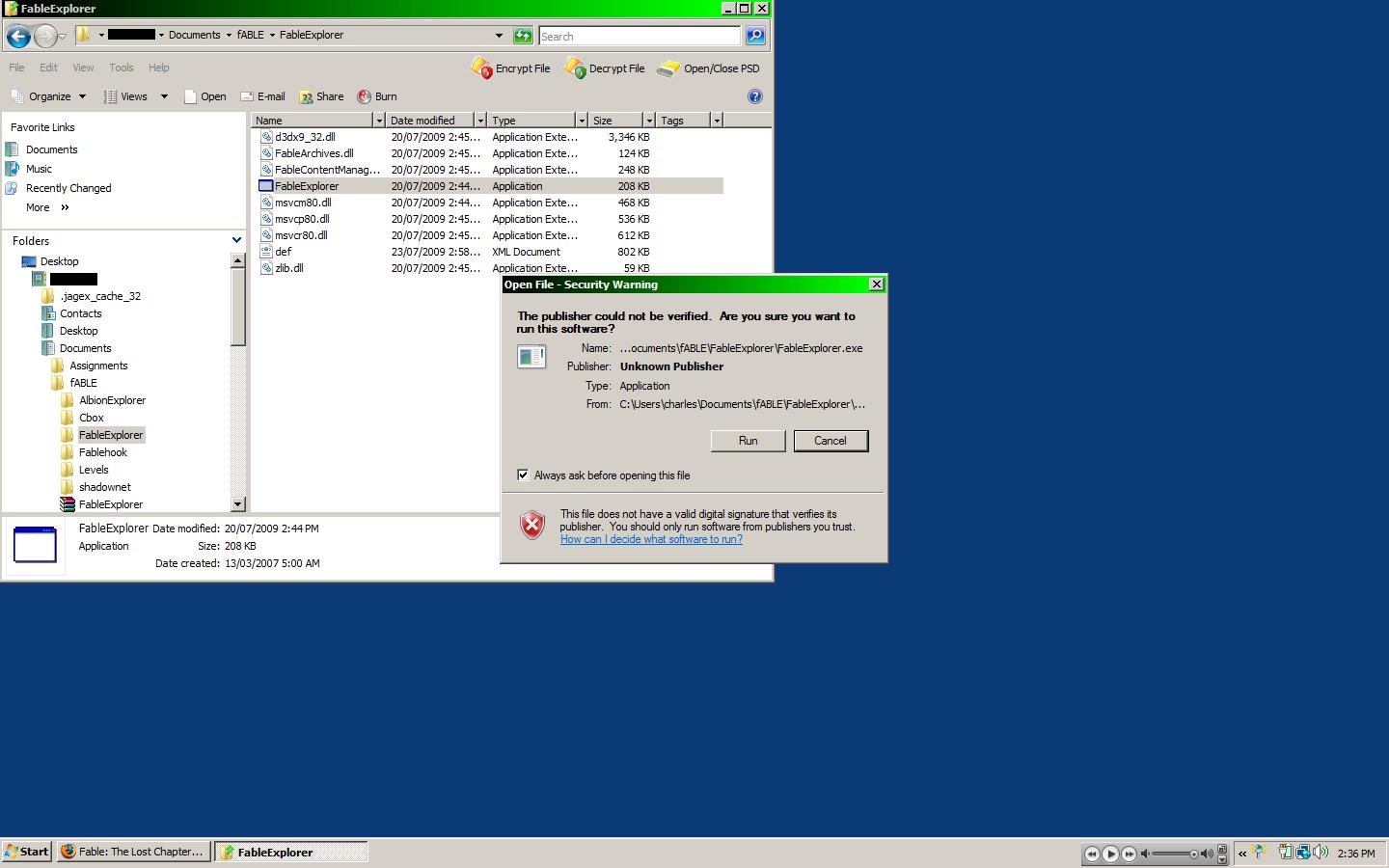The height and width of the screenshot is (868, 1389).
Task: Click the Decrypt File icon
Action: pos(575,68)
